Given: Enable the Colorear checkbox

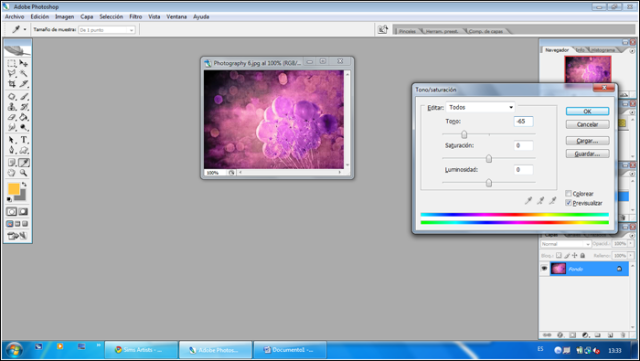Looking at the screenshot, I should point(568,193).
